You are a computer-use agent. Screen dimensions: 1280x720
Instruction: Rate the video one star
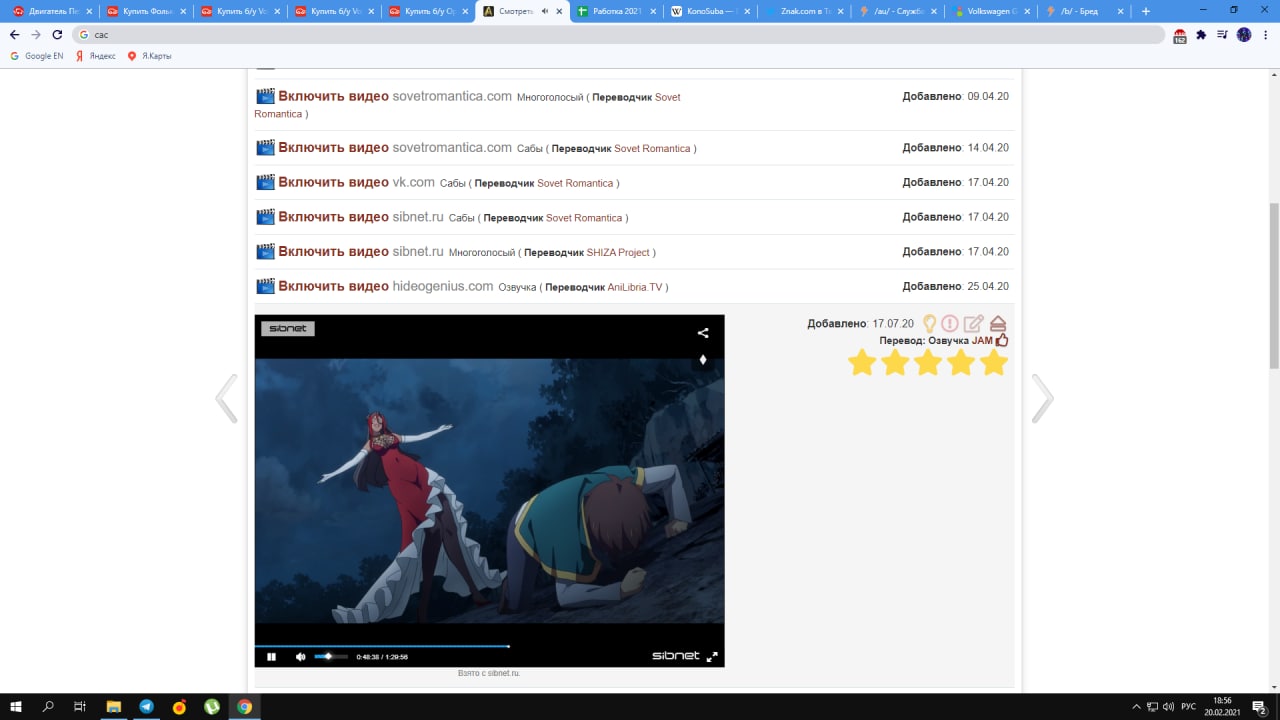pyautogui.click(x=862, y=363)
